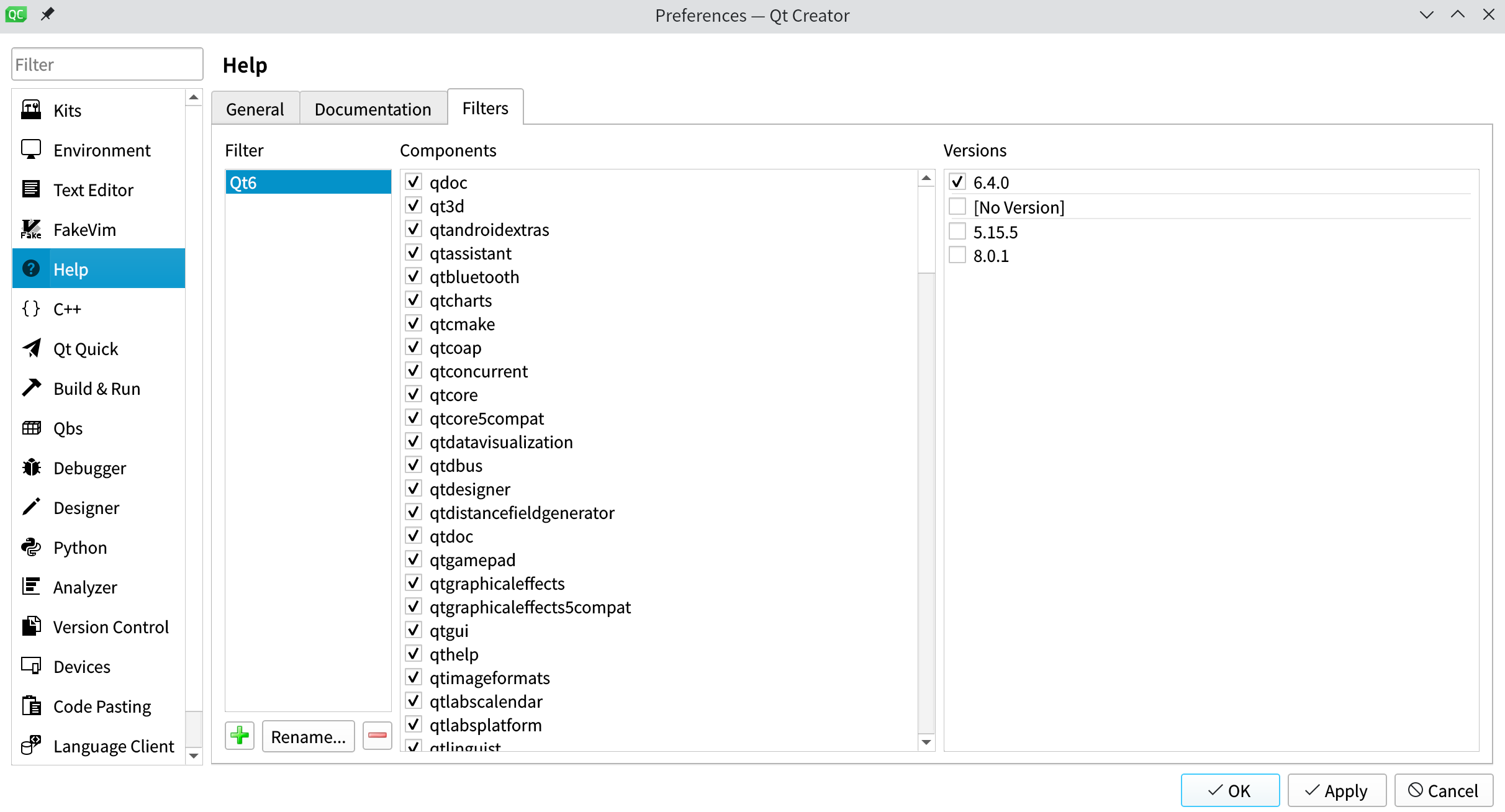The height and width of the screenshot is (812, 1505).
Task: Switch to the Documentation tab
Action: tap(373, 109)
